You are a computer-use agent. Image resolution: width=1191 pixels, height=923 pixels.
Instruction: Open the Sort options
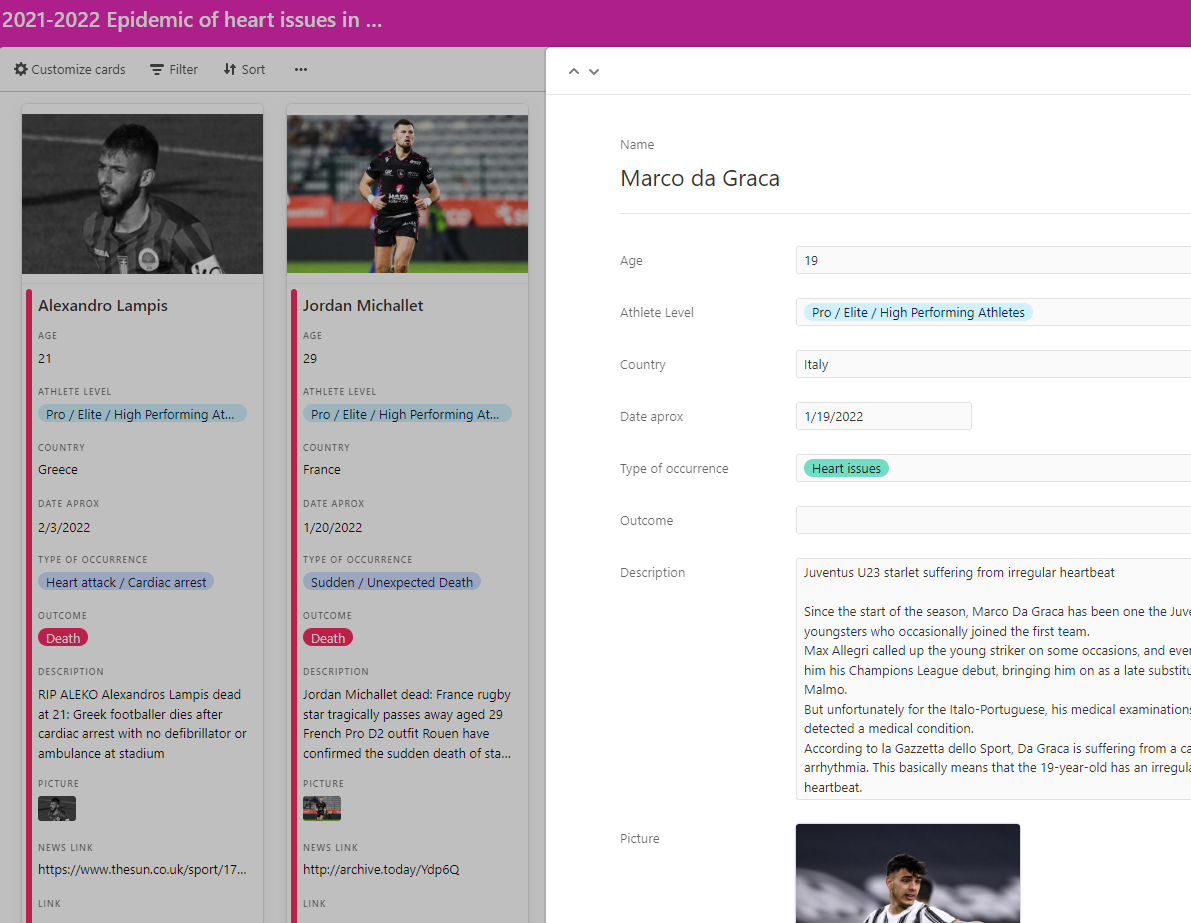244,69
